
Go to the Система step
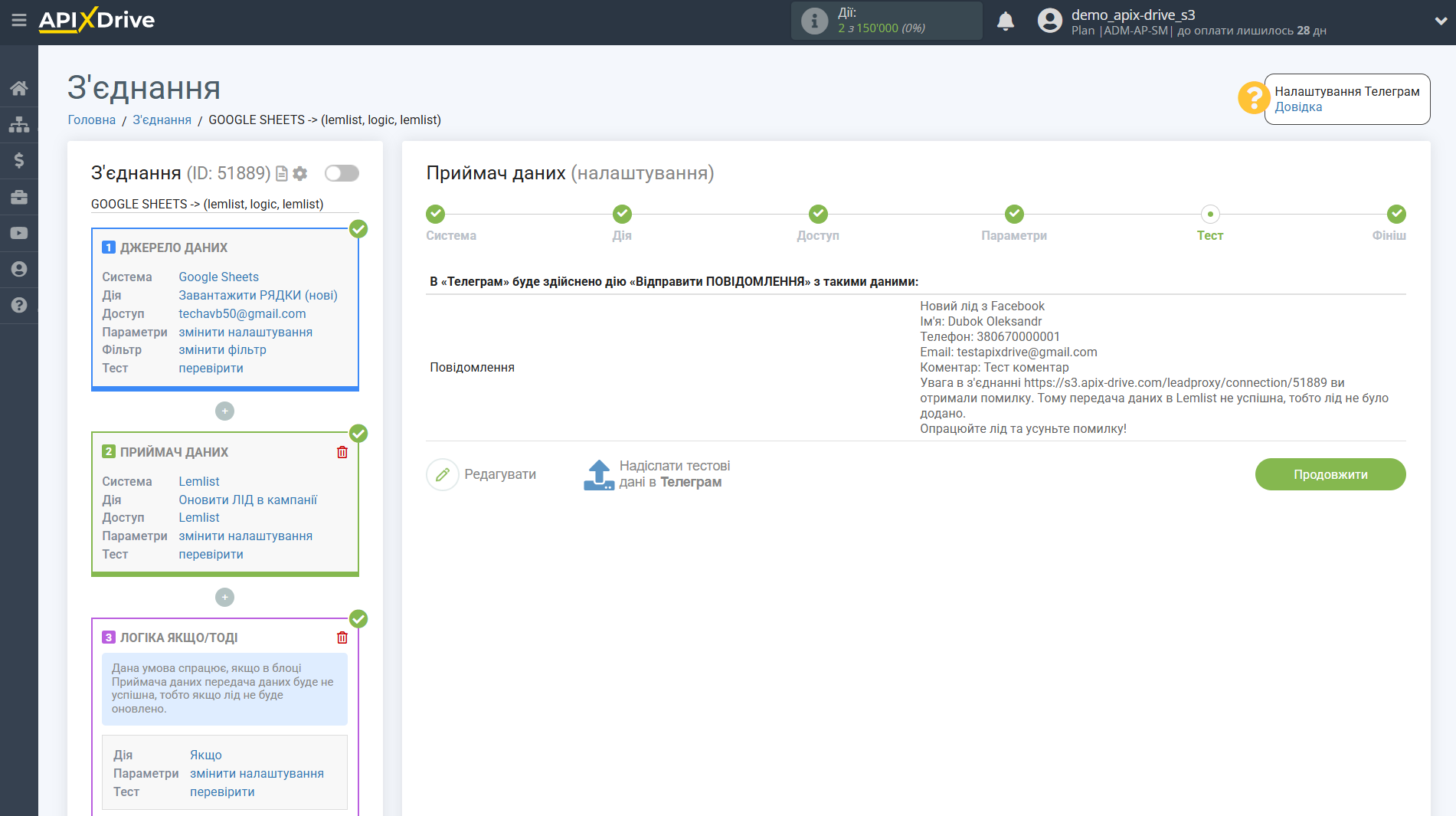pos(436,214)
